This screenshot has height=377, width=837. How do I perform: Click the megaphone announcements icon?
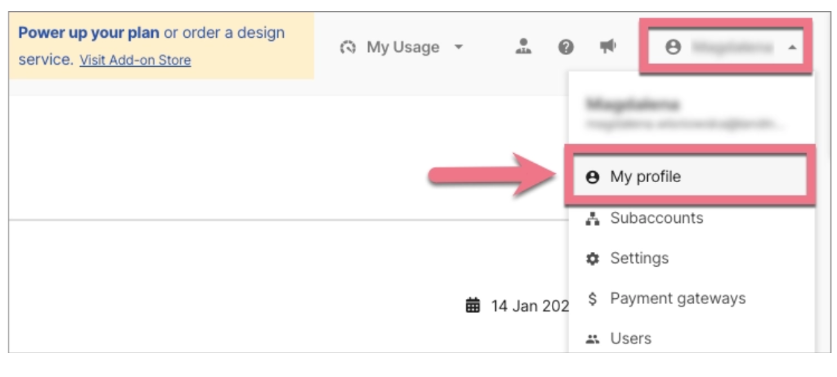click(x=607, y=47)
